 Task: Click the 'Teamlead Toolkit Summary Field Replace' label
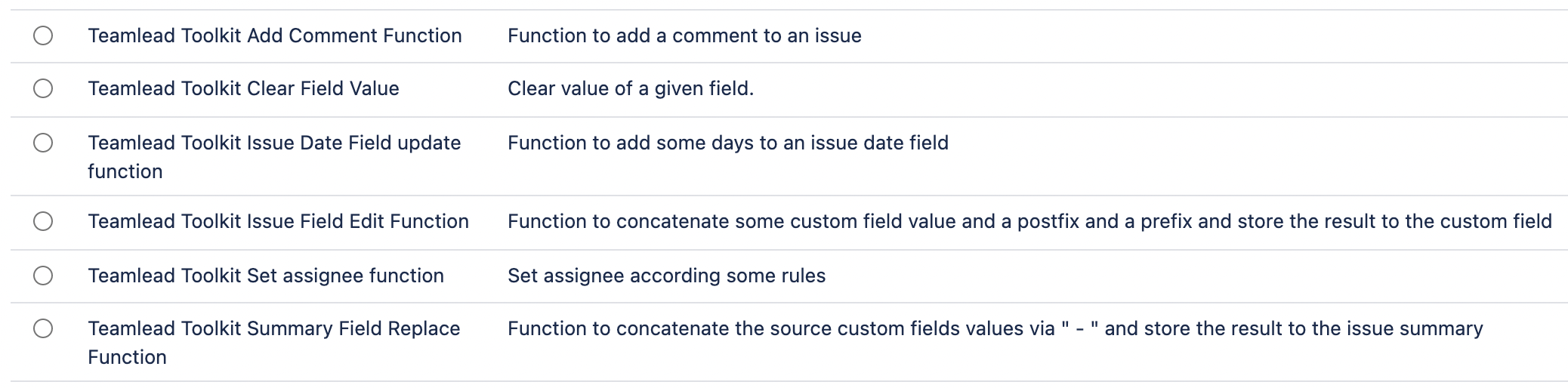(273, 328)
